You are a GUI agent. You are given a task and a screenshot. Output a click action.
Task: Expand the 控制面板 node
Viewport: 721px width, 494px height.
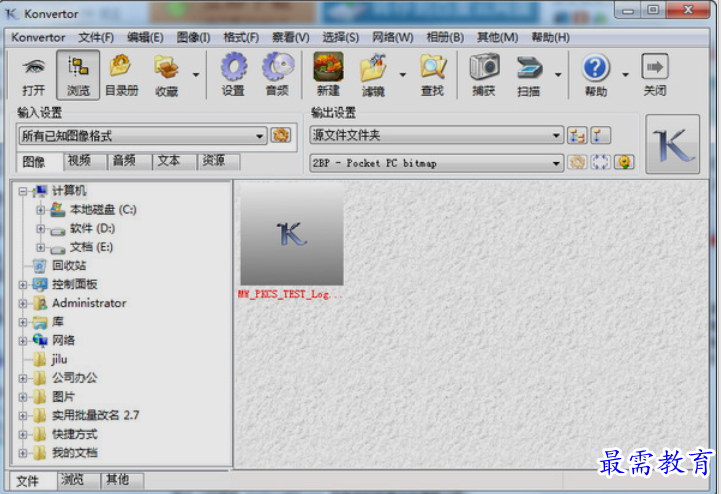23,285
